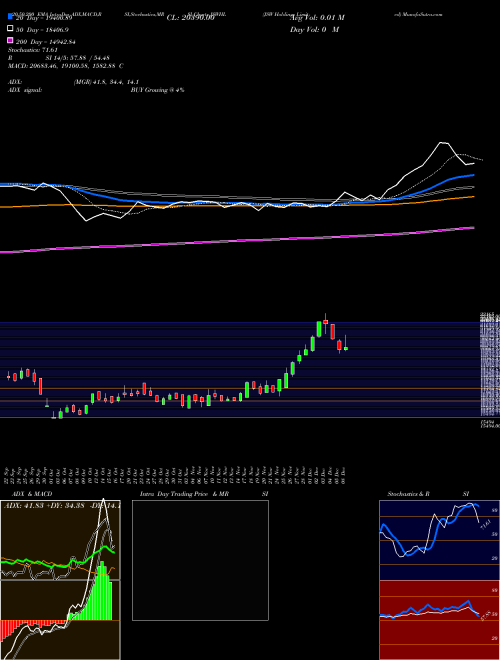Click the 'BUY Growing @ 4%' signal text
Viewport: 500px width, 660px height.
pyautogui.click(x=157, y=90)
